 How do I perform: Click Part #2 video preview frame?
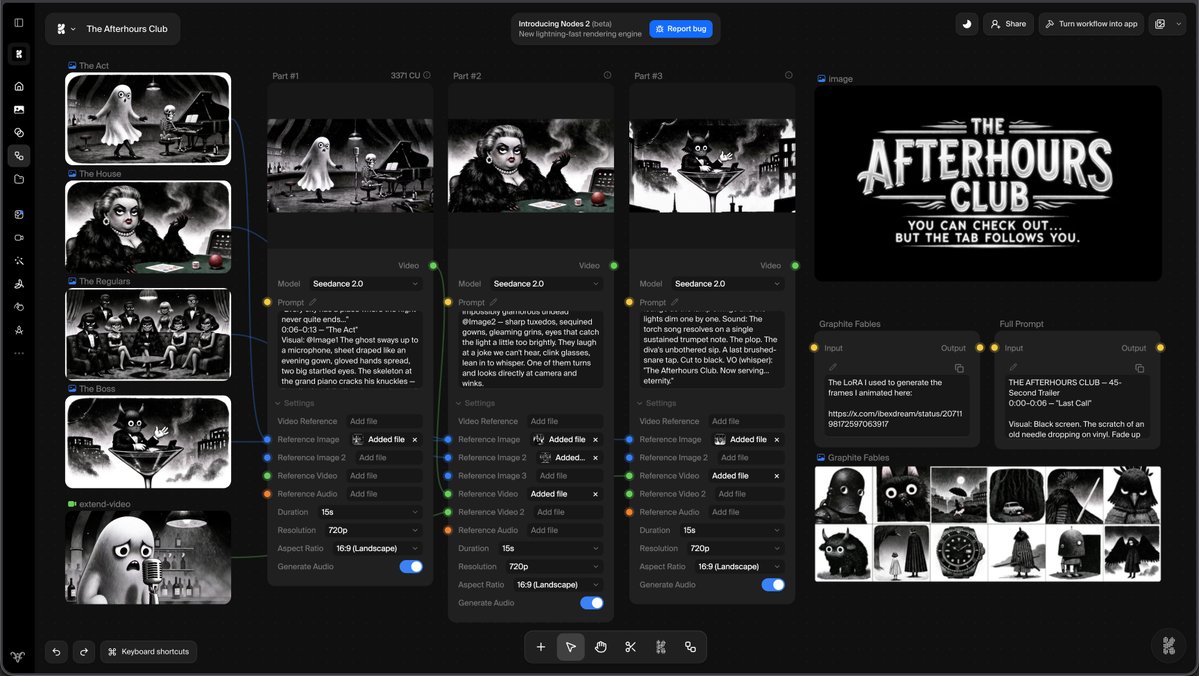point(531,165)
